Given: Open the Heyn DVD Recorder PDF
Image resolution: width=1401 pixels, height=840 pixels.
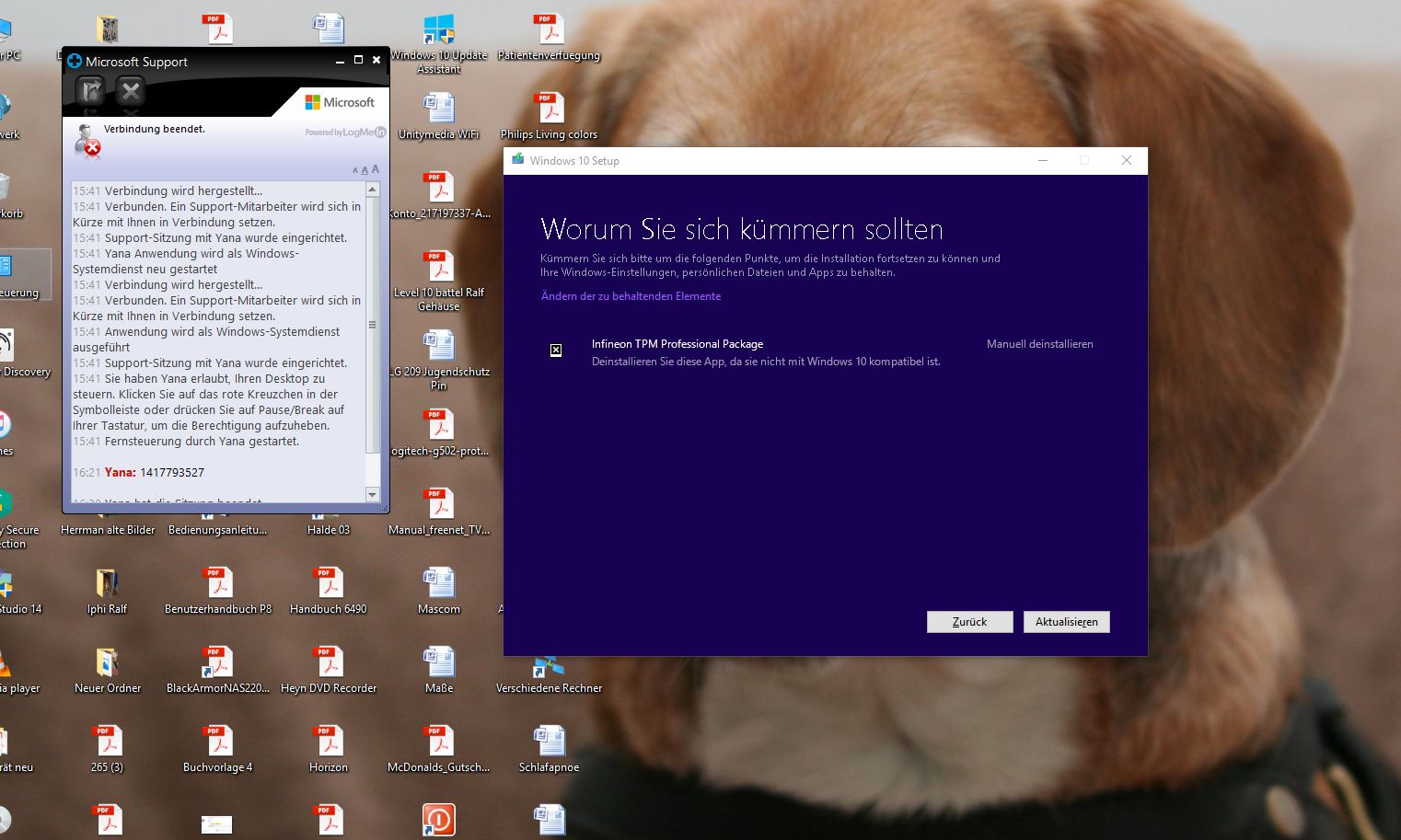Looking at the screenshot, I should [x=329, y=670].
